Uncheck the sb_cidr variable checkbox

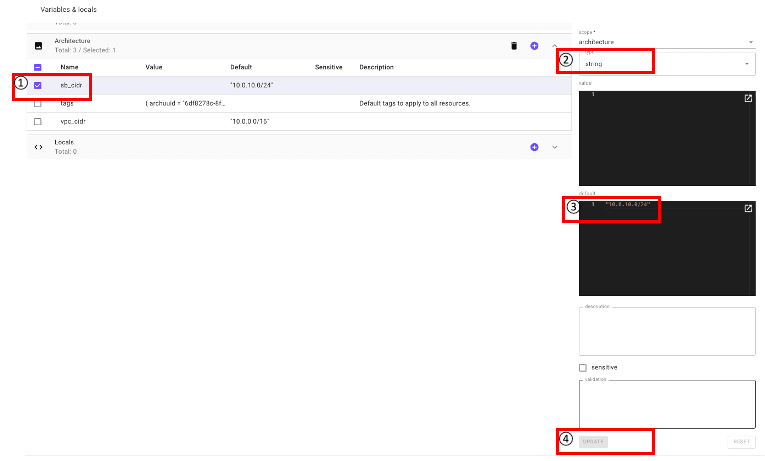[38, 85]
